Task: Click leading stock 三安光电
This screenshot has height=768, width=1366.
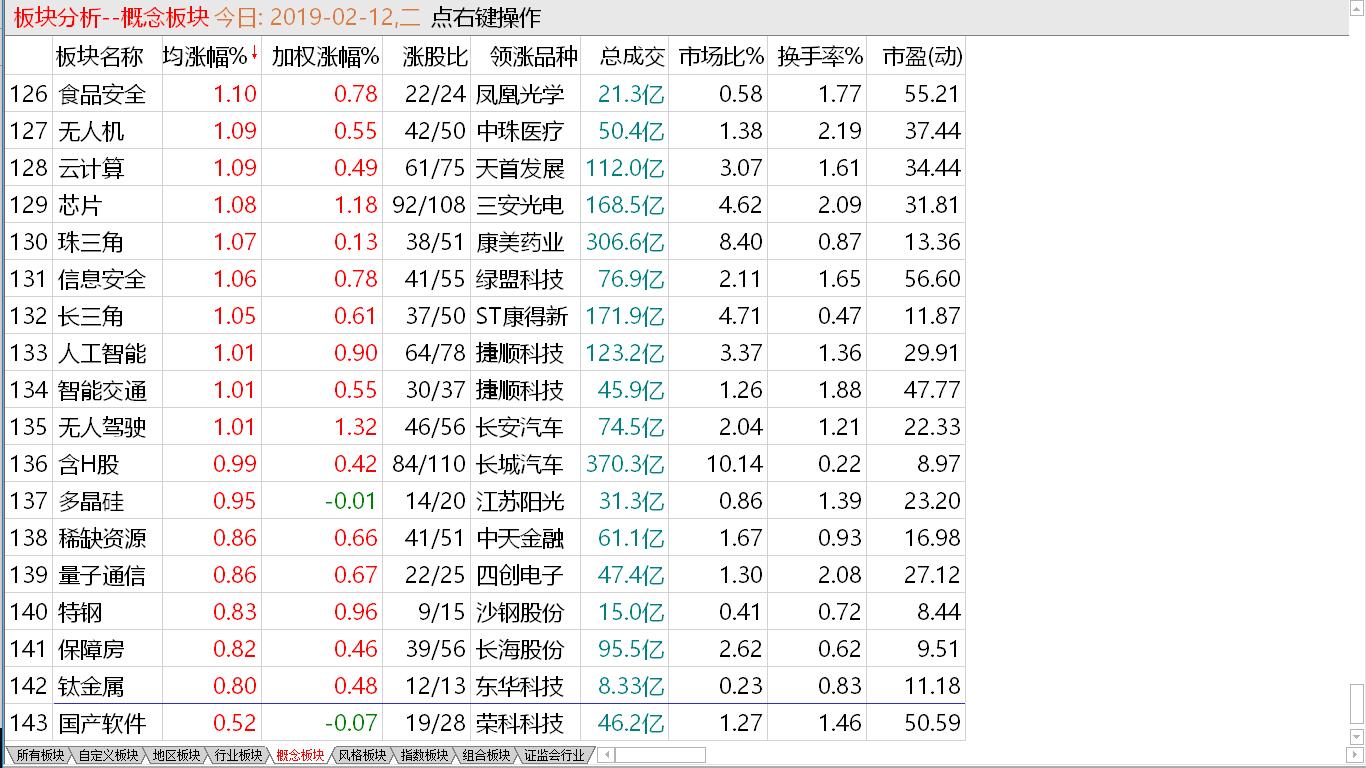Action: click(520, 205)
